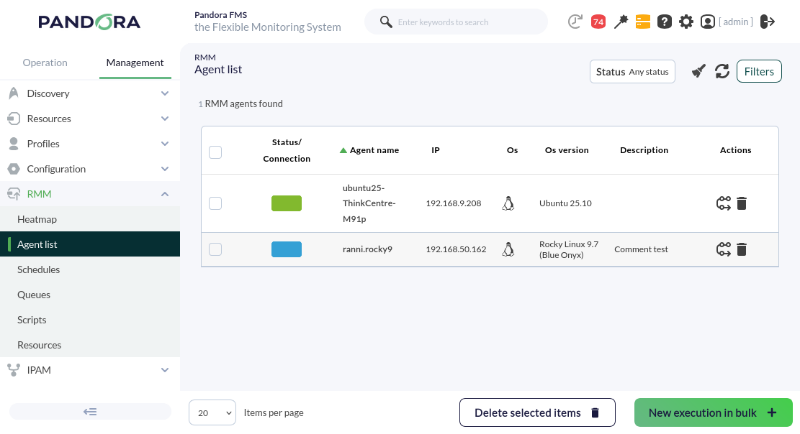Expand the Configuration menu chevron
Viewport: 800px width, 434px height.
click(x=165, y=169)
